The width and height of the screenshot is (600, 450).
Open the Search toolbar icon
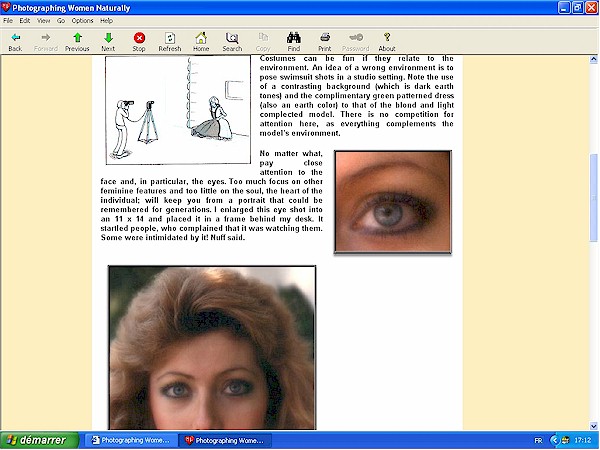point(232,38)
